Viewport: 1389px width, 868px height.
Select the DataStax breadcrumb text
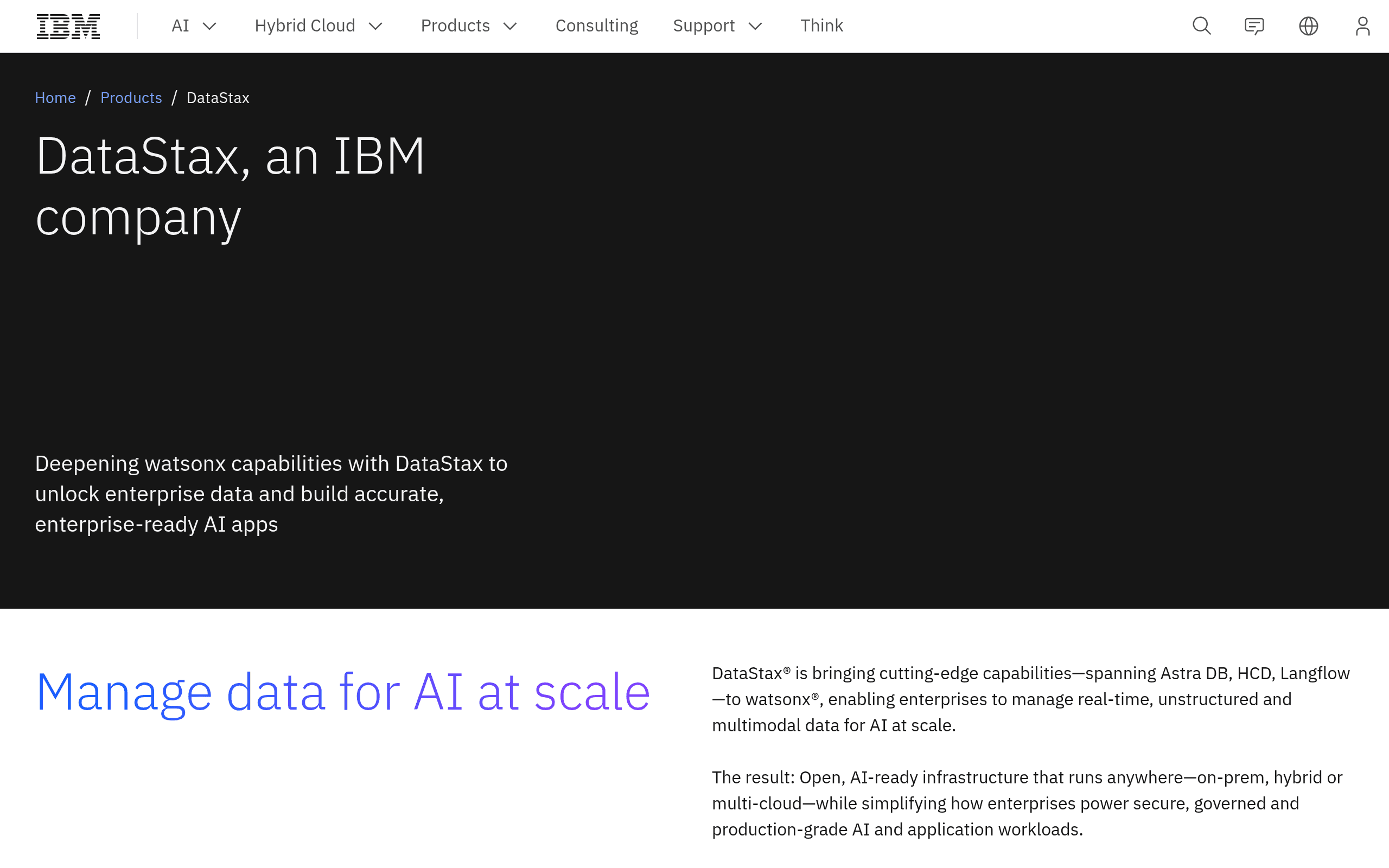(x=218, y=98)
